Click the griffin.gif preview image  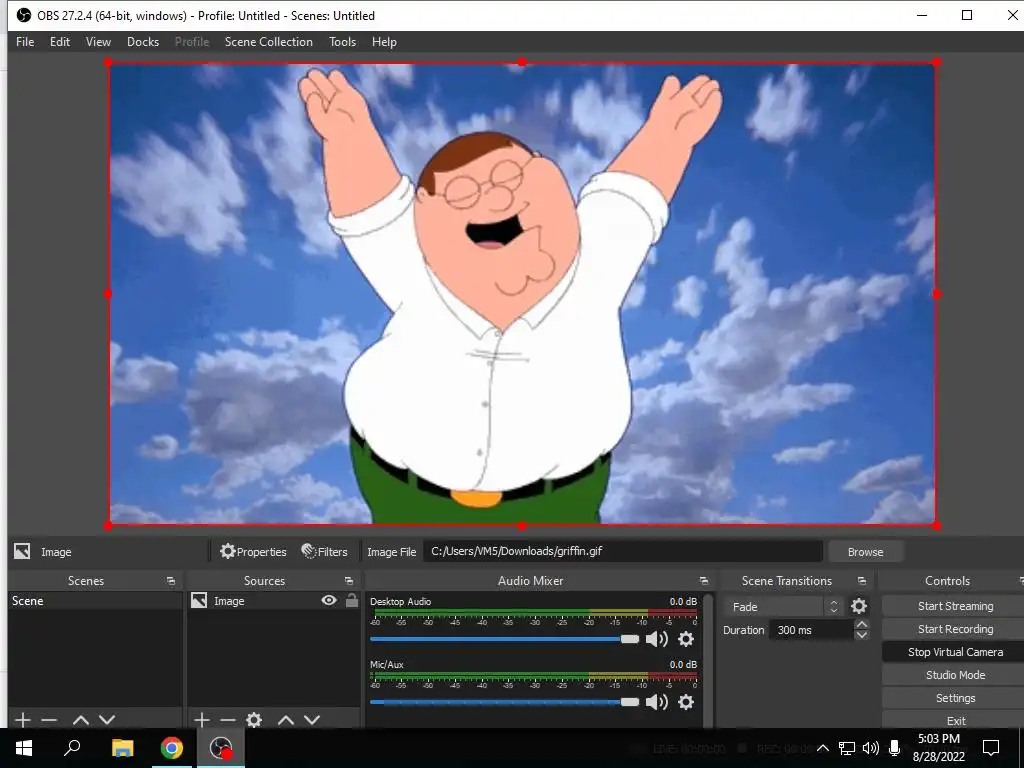[522, 293]
